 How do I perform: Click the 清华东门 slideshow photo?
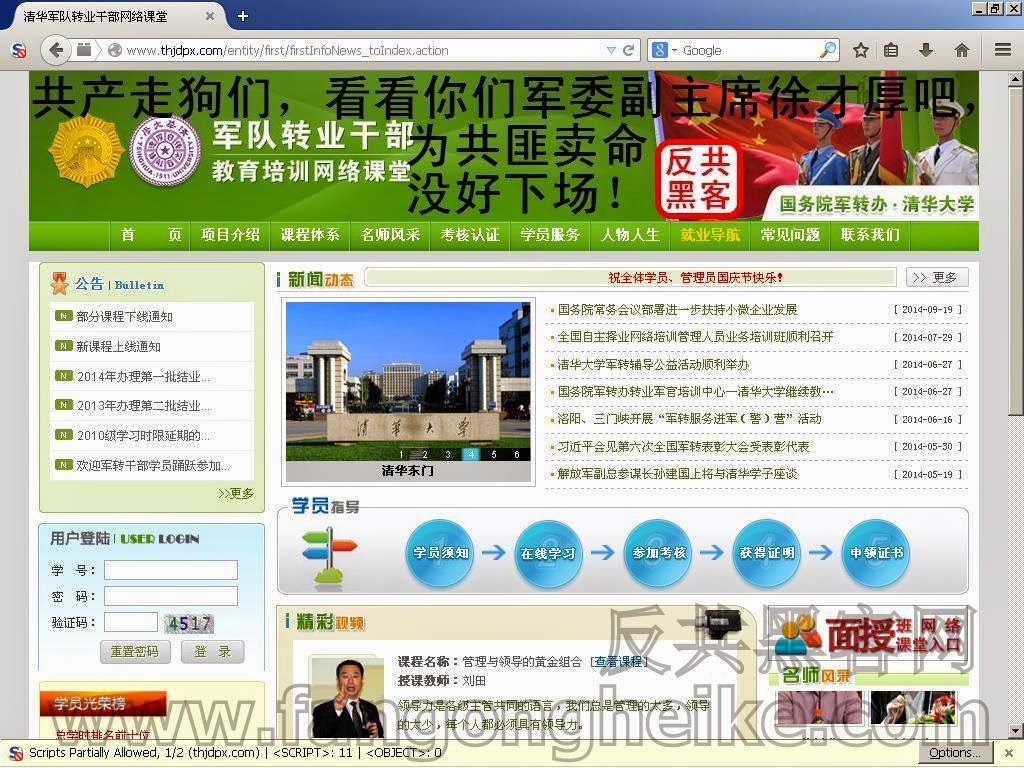pos(408,381)
